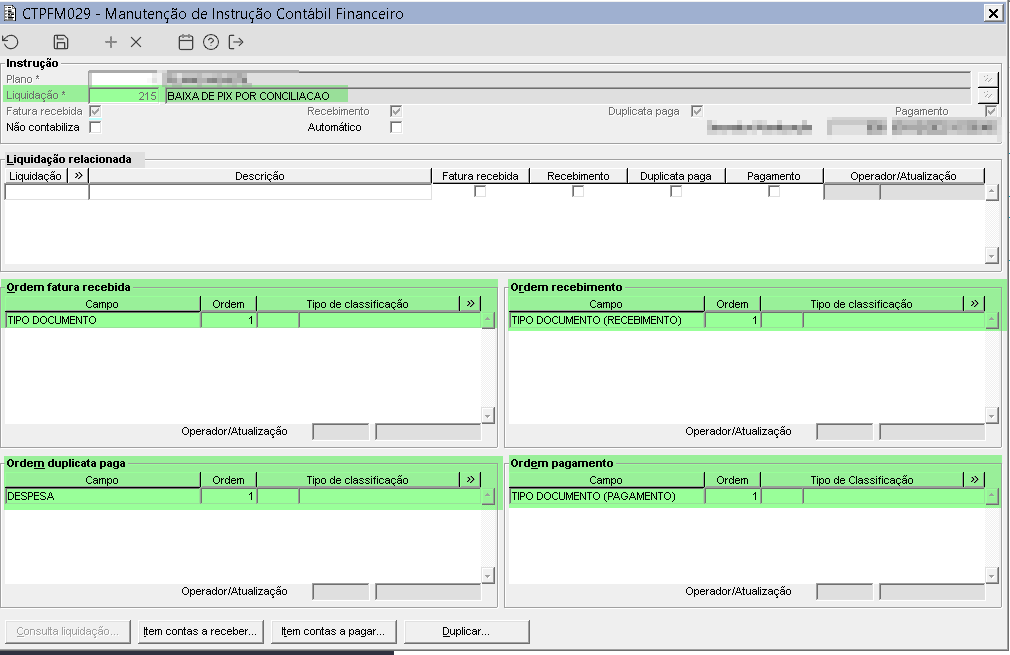Click Ordem value 1 in TIPO DOCUMENTO (RECEBIMENTO) row

732,320
